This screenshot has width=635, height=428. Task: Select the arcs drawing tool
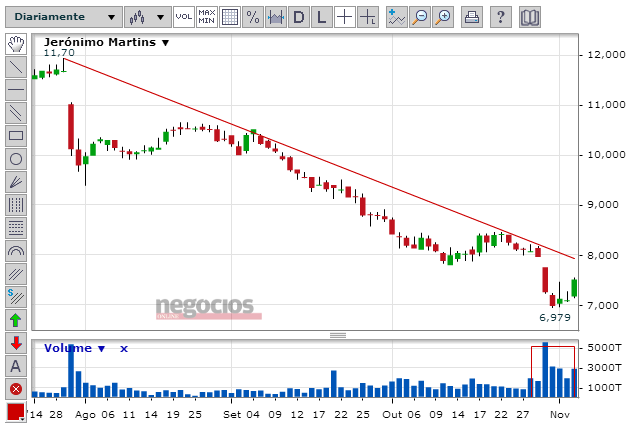pyautogui.click(x=16, y=251)
